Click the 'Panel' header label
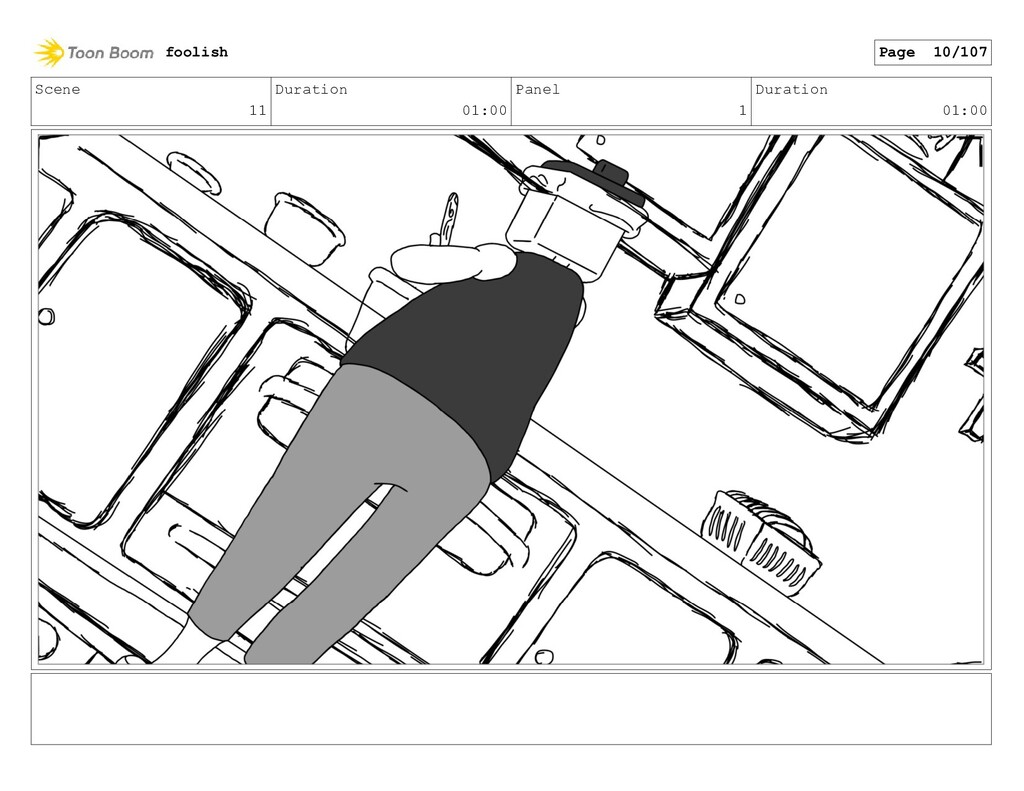1024x791 pixels. (x=537, y=89)
